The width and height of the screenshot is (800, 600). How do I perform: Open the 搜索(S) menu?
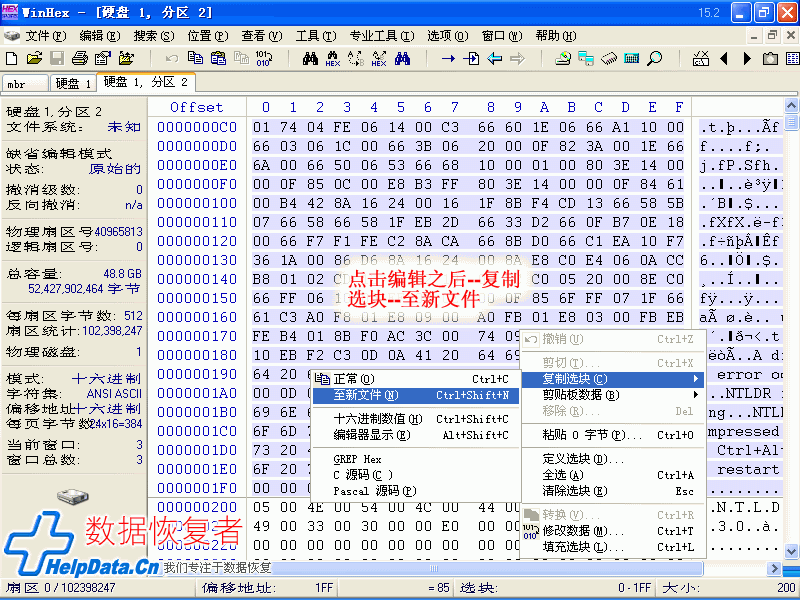pyautogui.click(x=154, y=36)
